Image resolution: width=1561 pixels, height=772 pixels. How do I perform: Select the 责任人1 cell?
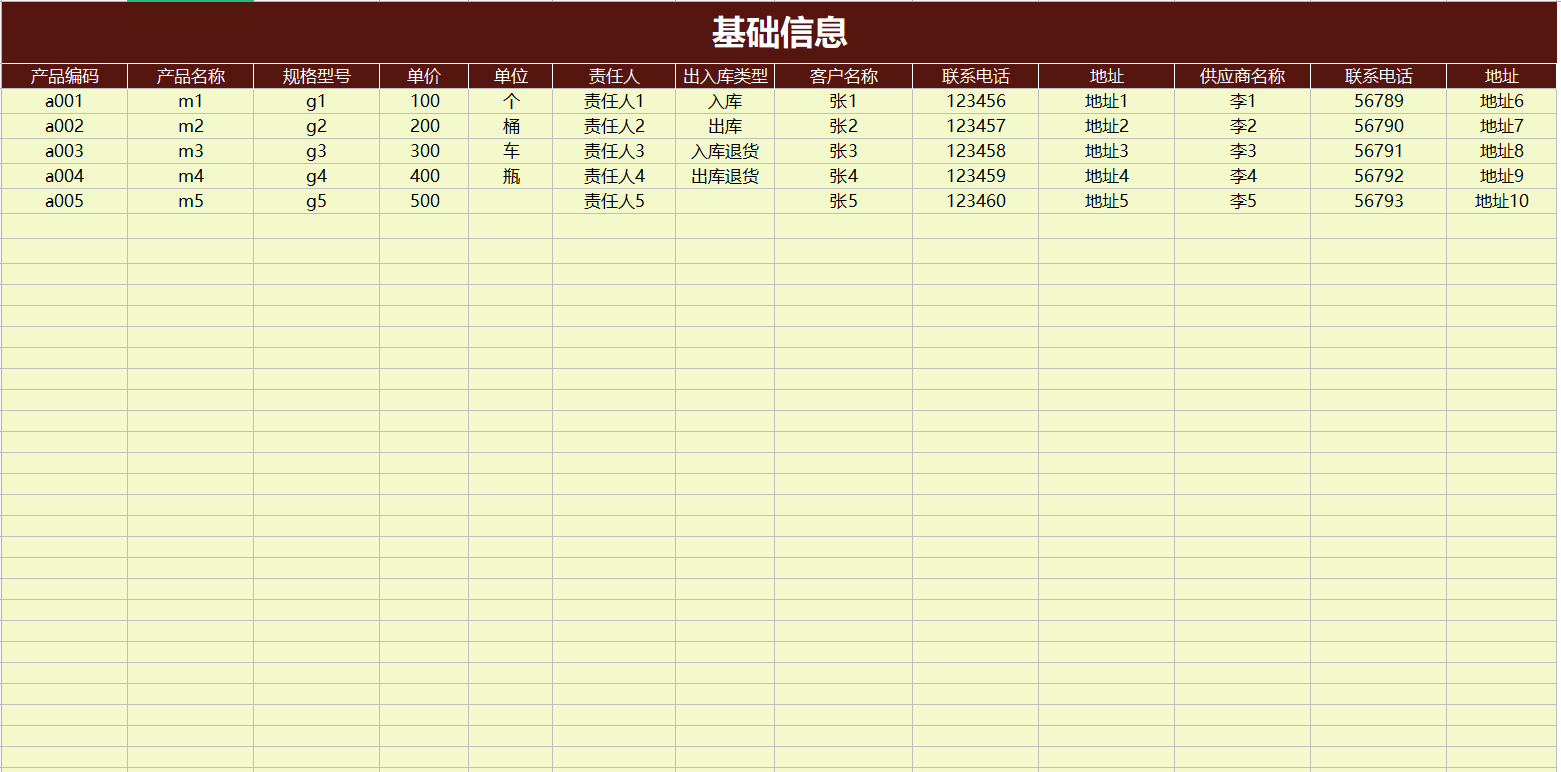pos(614,101)
